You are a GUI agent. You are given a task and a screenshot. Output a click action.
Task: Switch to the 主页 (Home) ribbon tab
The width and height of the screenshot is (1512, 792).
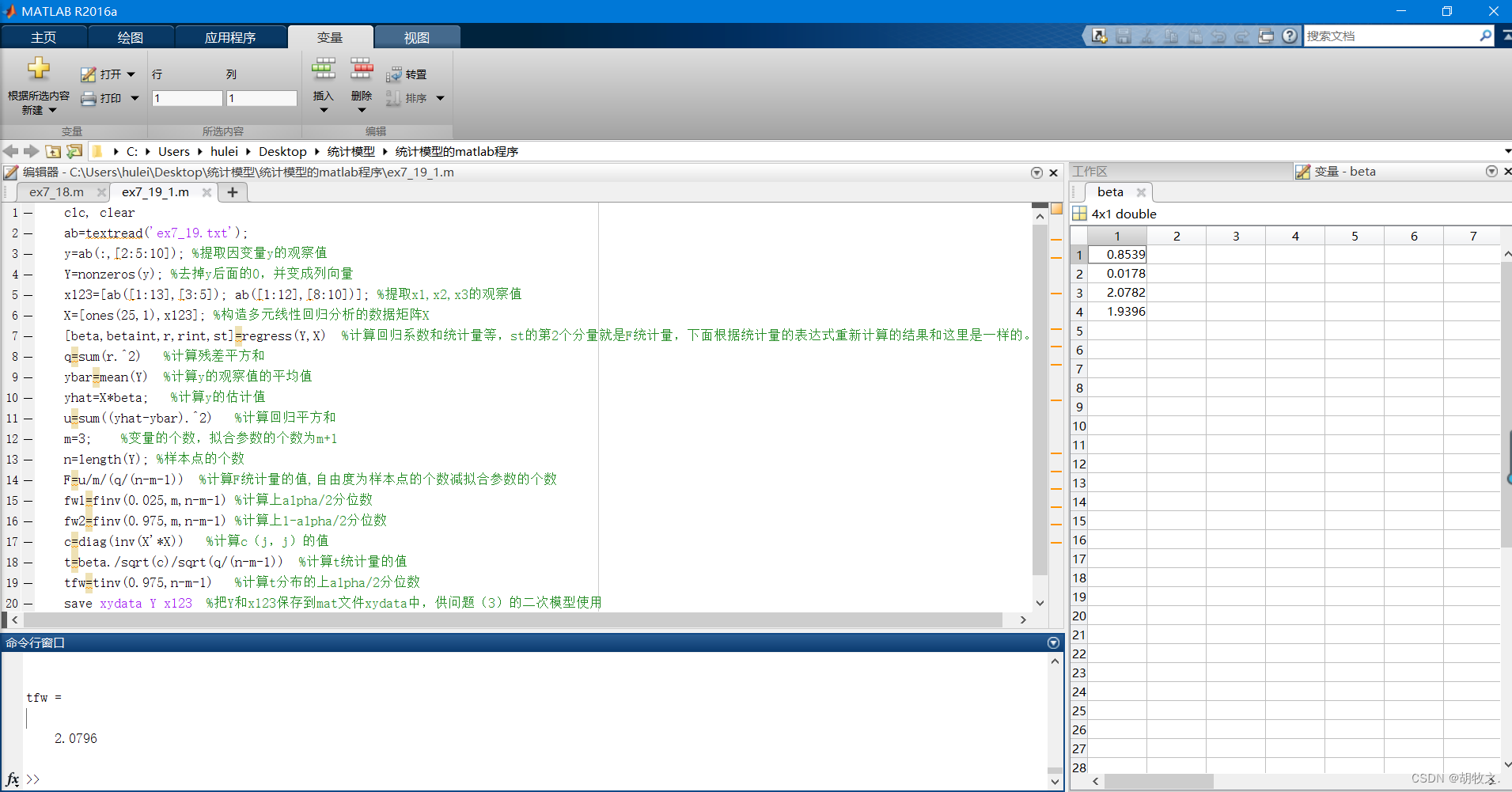44,37
